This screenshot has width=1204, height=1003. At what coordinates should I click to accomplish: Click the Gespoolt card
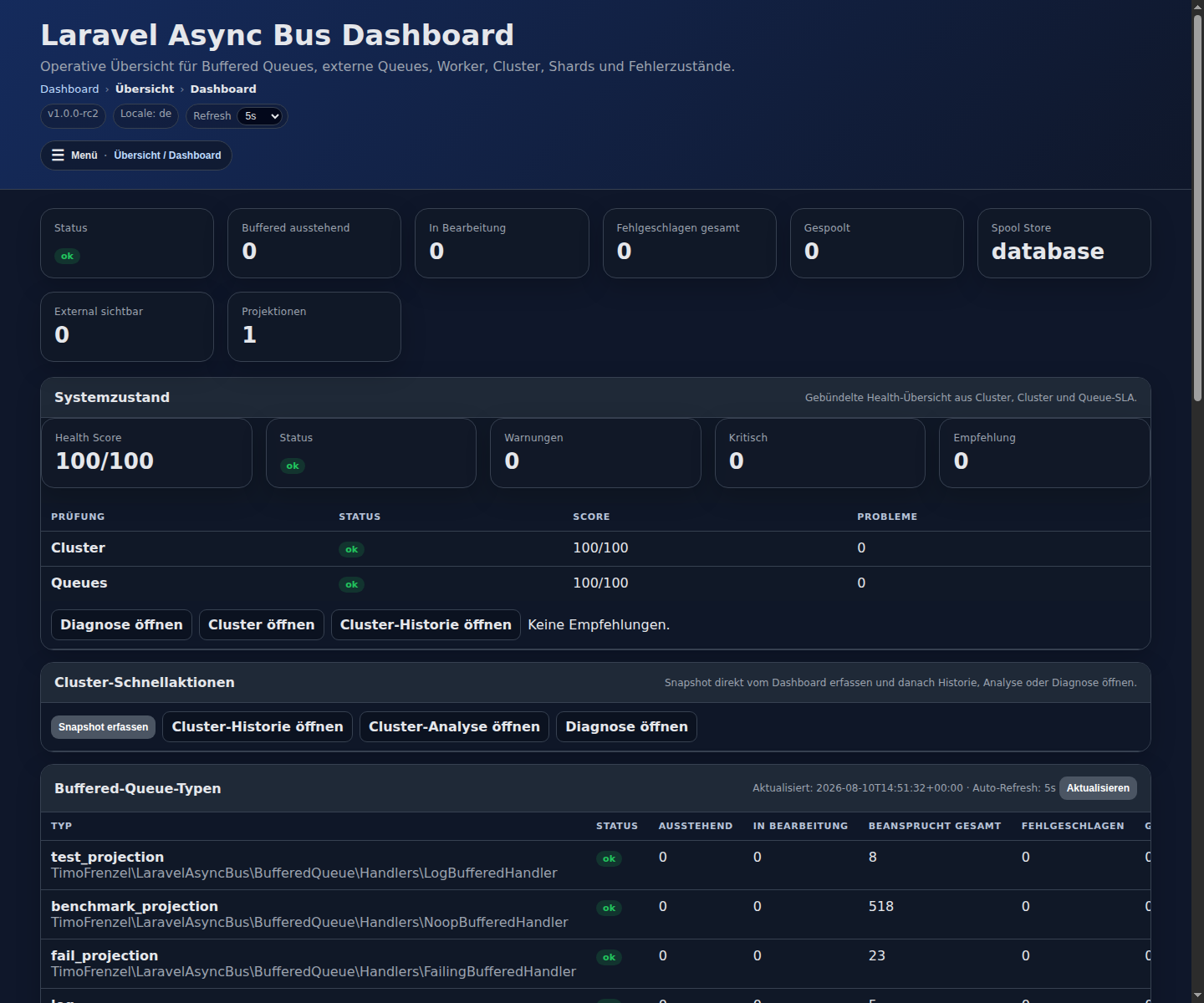(876, 243)
